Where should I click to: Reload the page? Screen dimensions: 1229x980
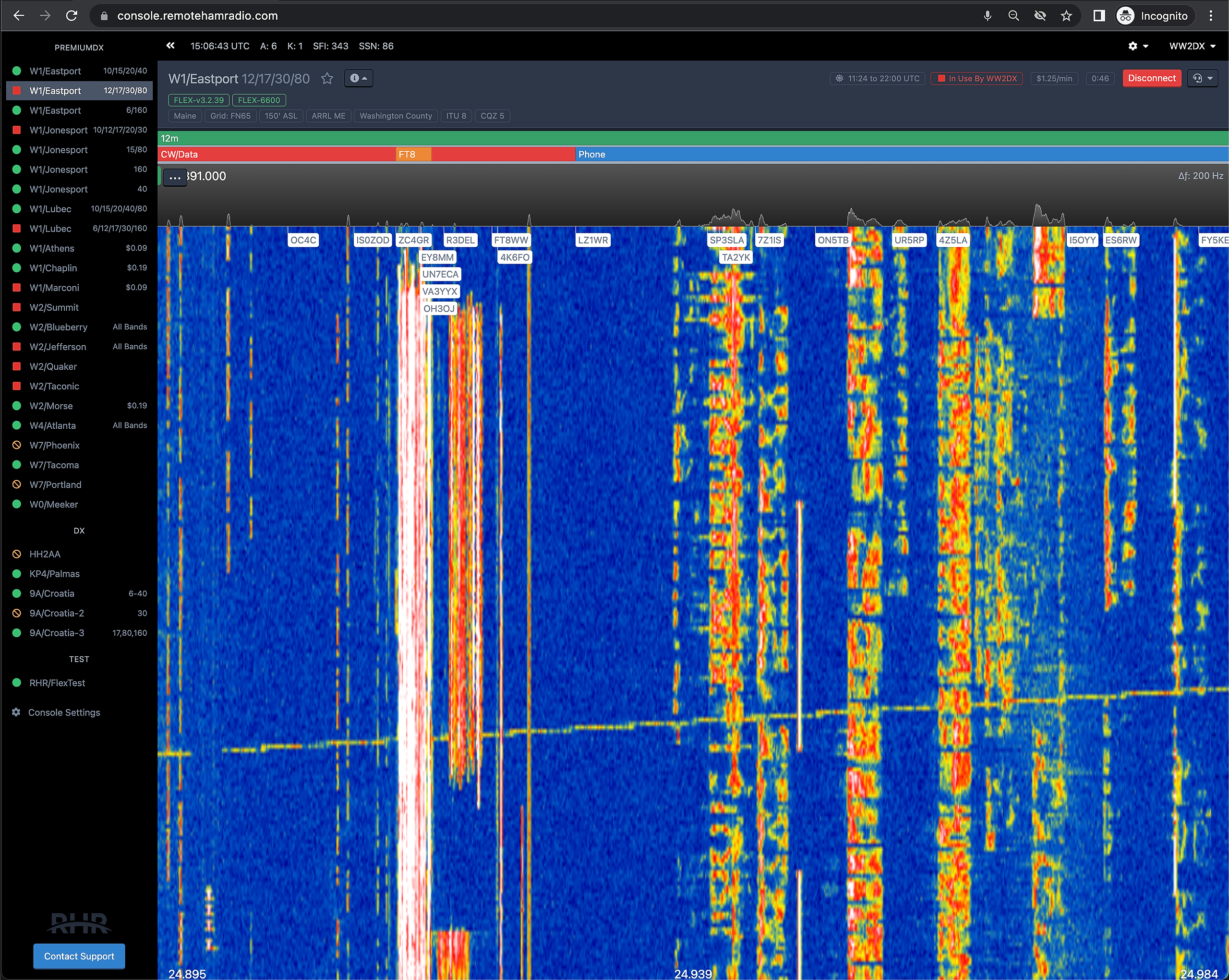72,16
